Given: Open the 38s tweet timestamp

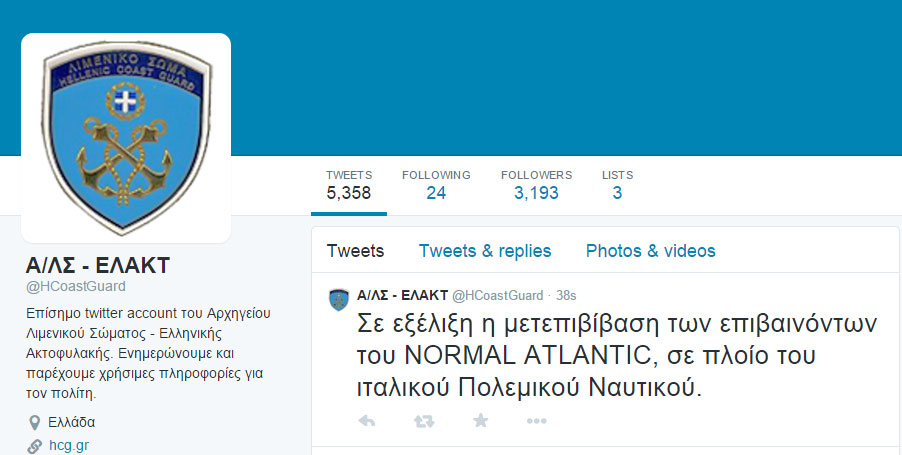Looking at the screenshot, I should (x=566, y=295).
